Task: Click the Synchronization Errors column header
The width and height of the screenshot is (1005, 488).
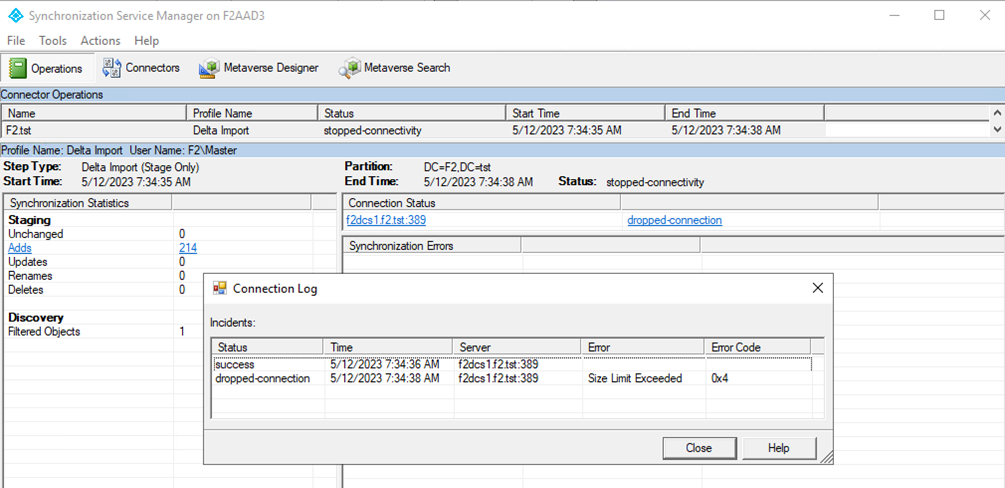Action: (432, 246)
